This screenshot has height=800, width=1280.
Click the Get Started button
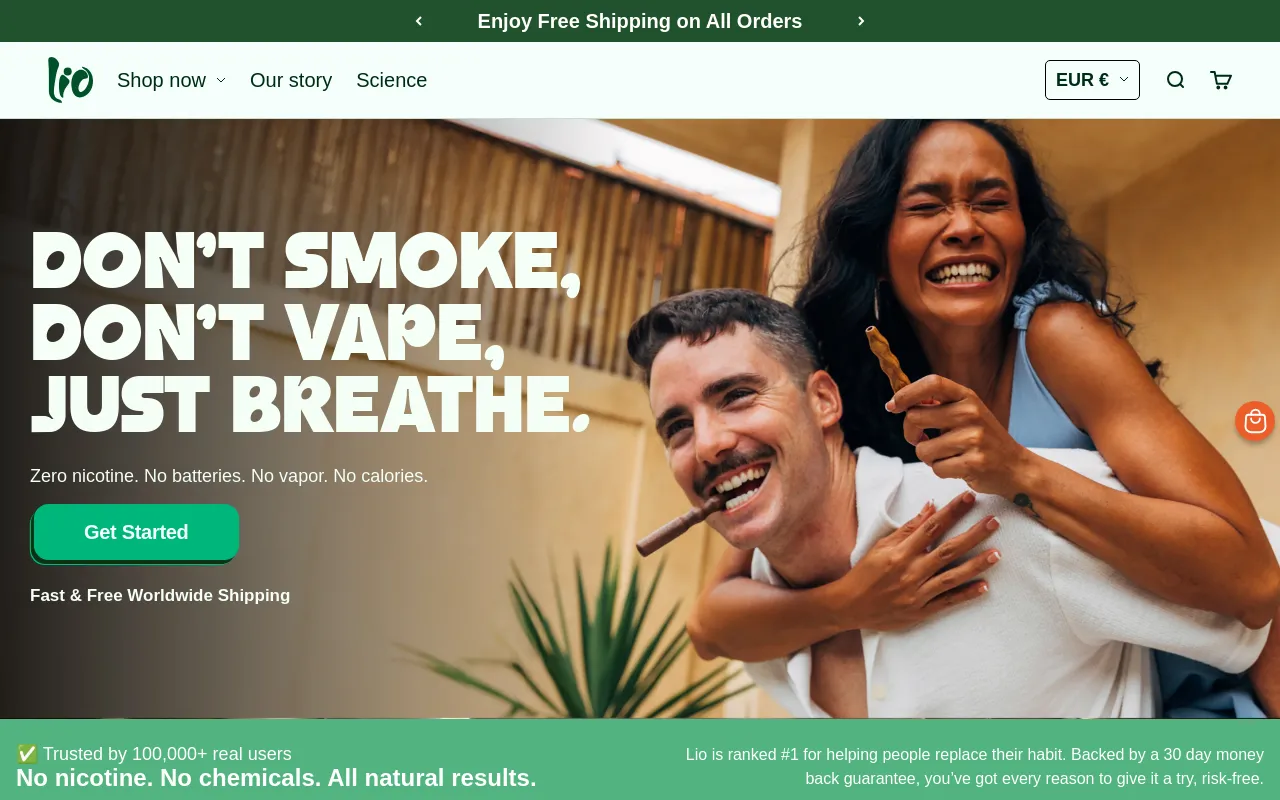tap(136, 532)
